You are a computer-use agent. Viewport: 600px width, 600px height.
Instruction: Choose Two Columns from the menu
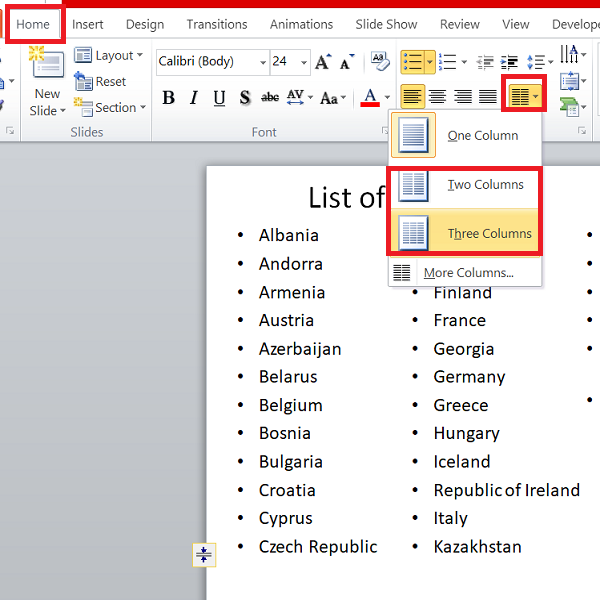click(465, 185)
